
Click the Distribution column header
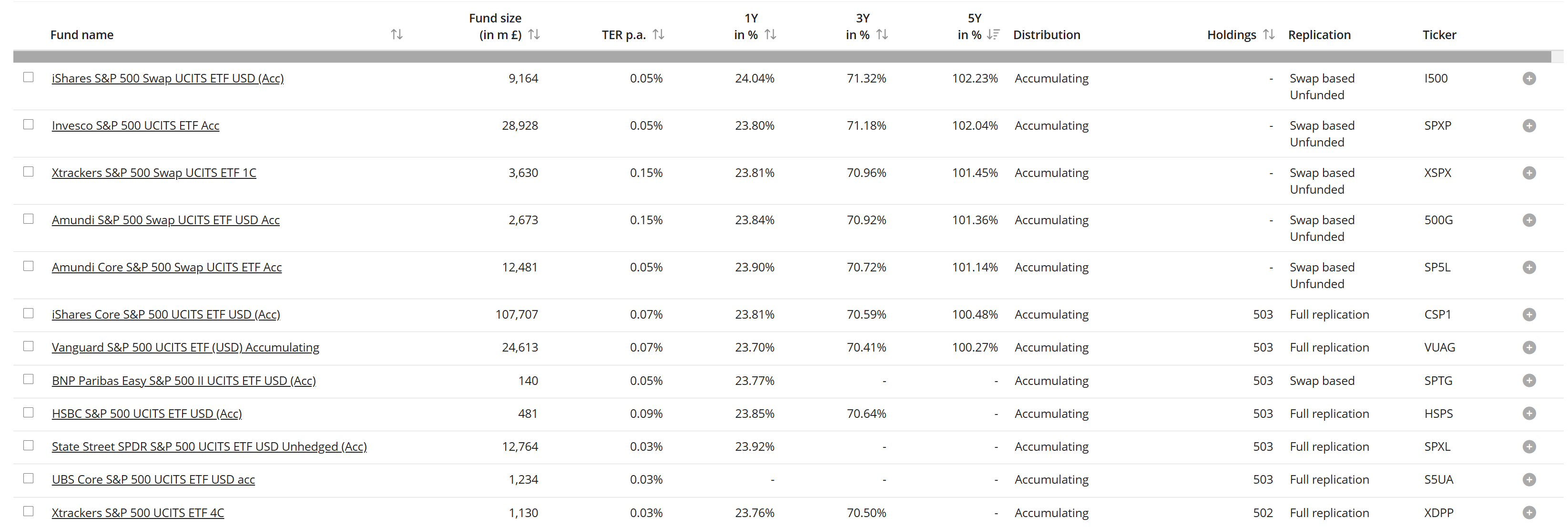click(1046, 35)
